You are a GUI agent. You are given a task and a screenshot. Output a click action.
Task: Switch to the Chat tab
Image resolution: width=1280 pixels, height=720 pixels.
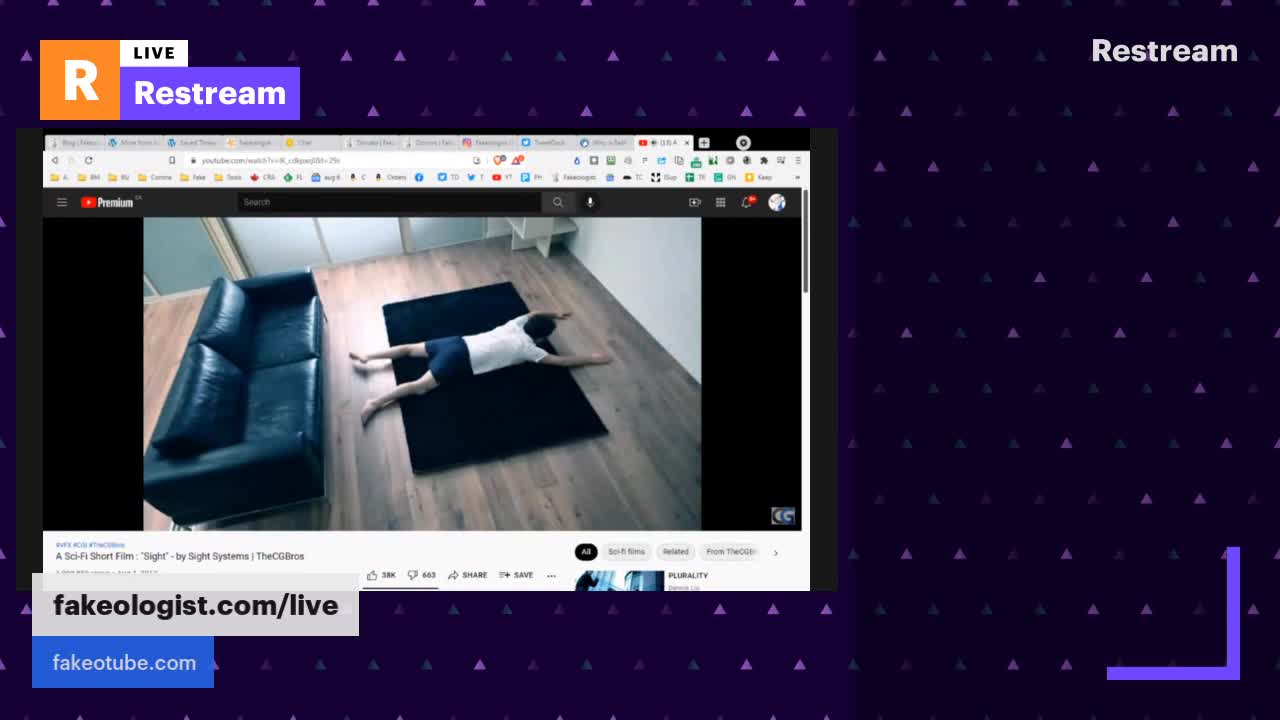pos(310,142)
